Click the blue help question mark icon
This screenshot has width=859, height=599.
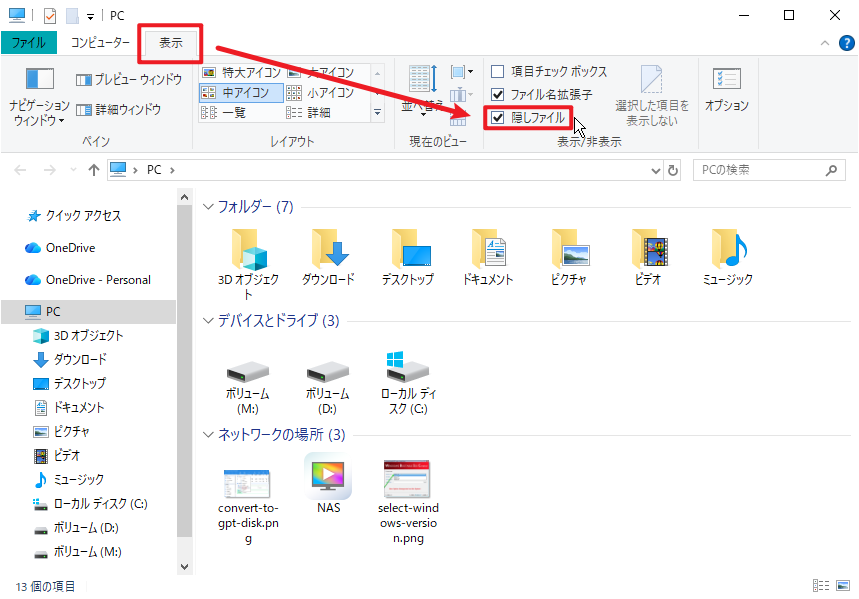[x=845, y=43]
